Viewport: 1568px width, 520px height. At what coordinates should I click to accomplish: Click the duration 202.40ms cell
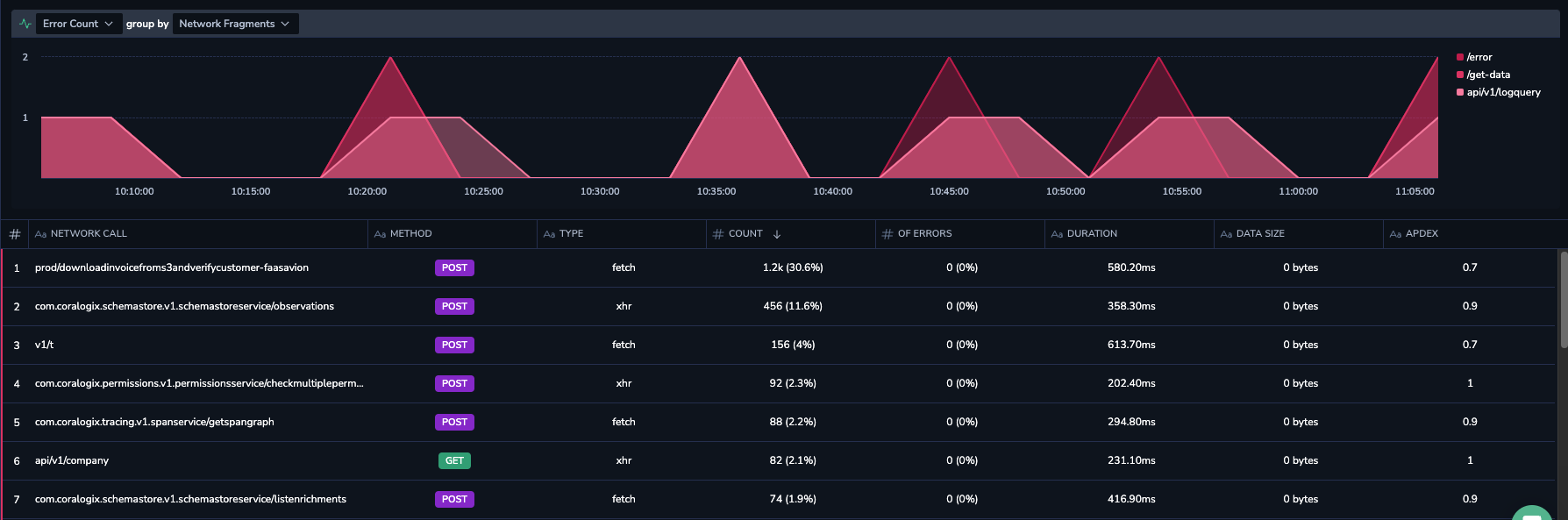pos(1131,383)
